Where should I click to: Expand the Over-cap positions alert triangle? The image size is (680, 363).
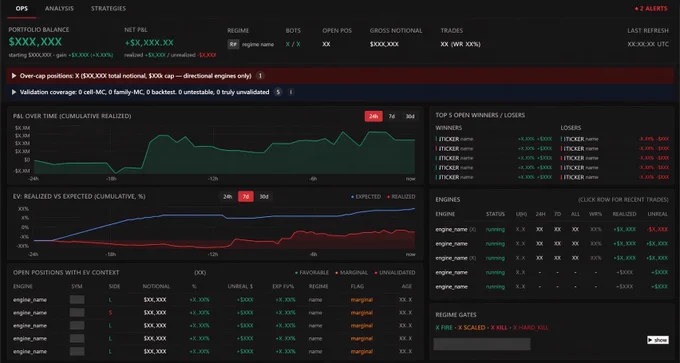pyautogui.click(x=14, y=76)
